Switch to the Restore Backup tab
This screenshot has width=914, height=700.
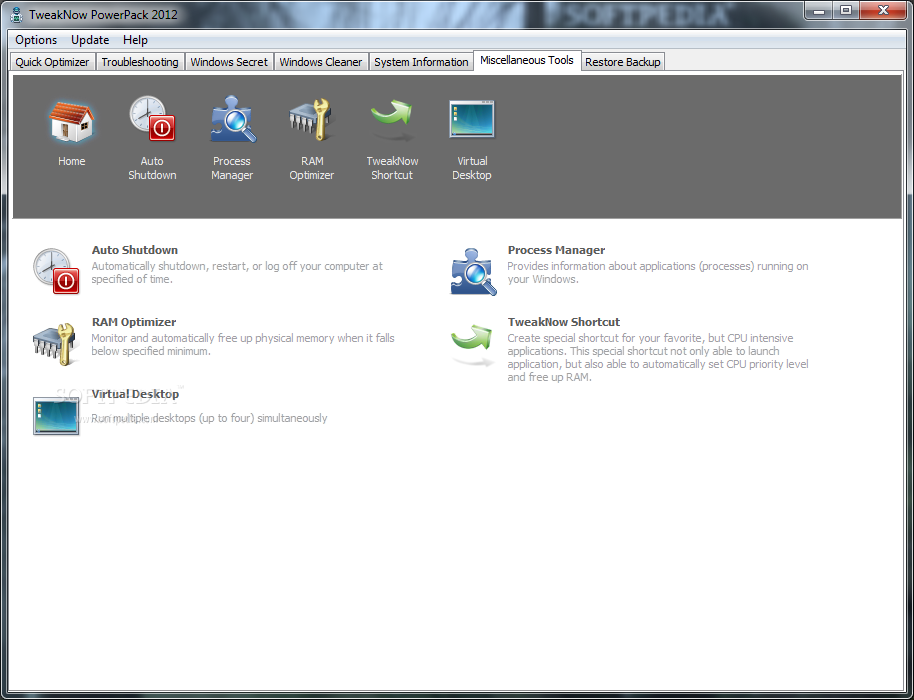coord(623,62)
